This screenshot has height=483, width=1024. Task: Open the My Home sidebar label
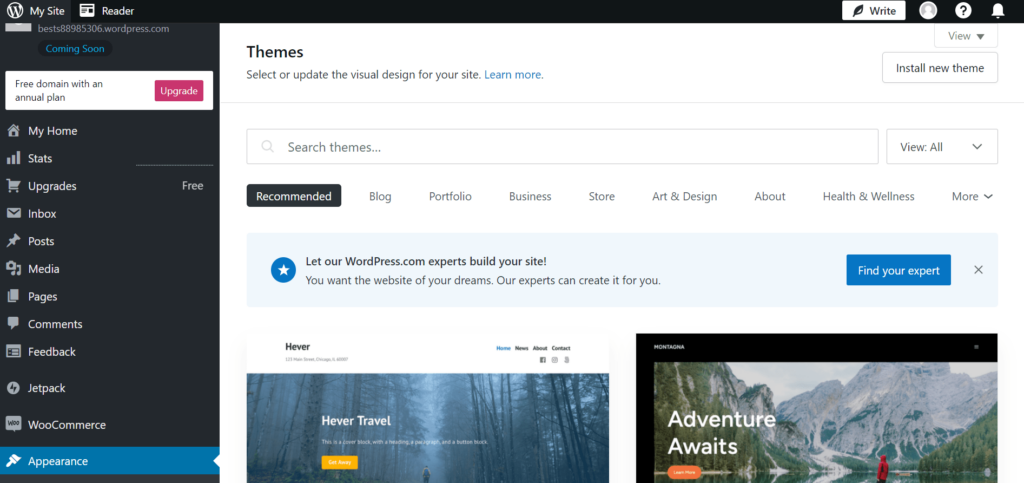[x=52, y=131]
